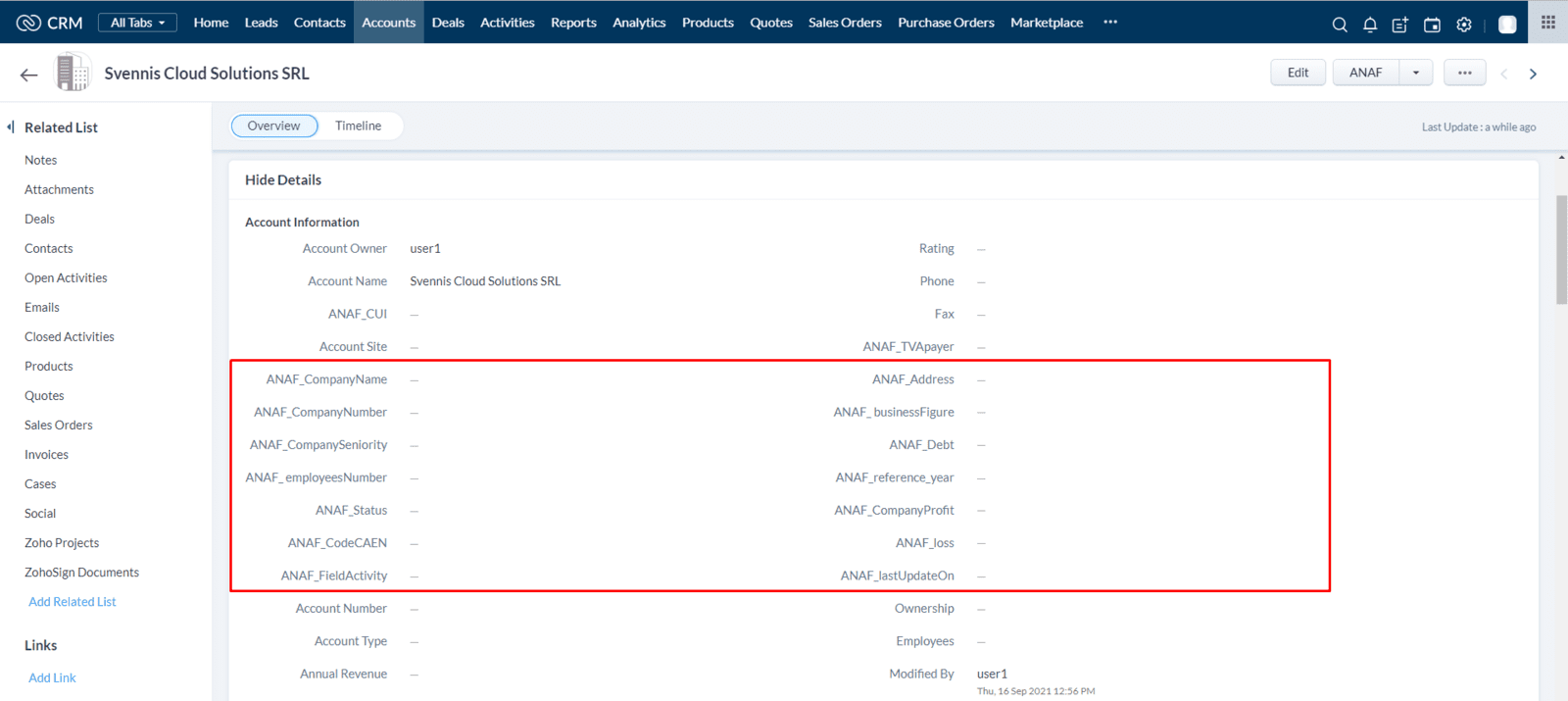Open ZohoSign Documents related list

[x=81, y=572]
